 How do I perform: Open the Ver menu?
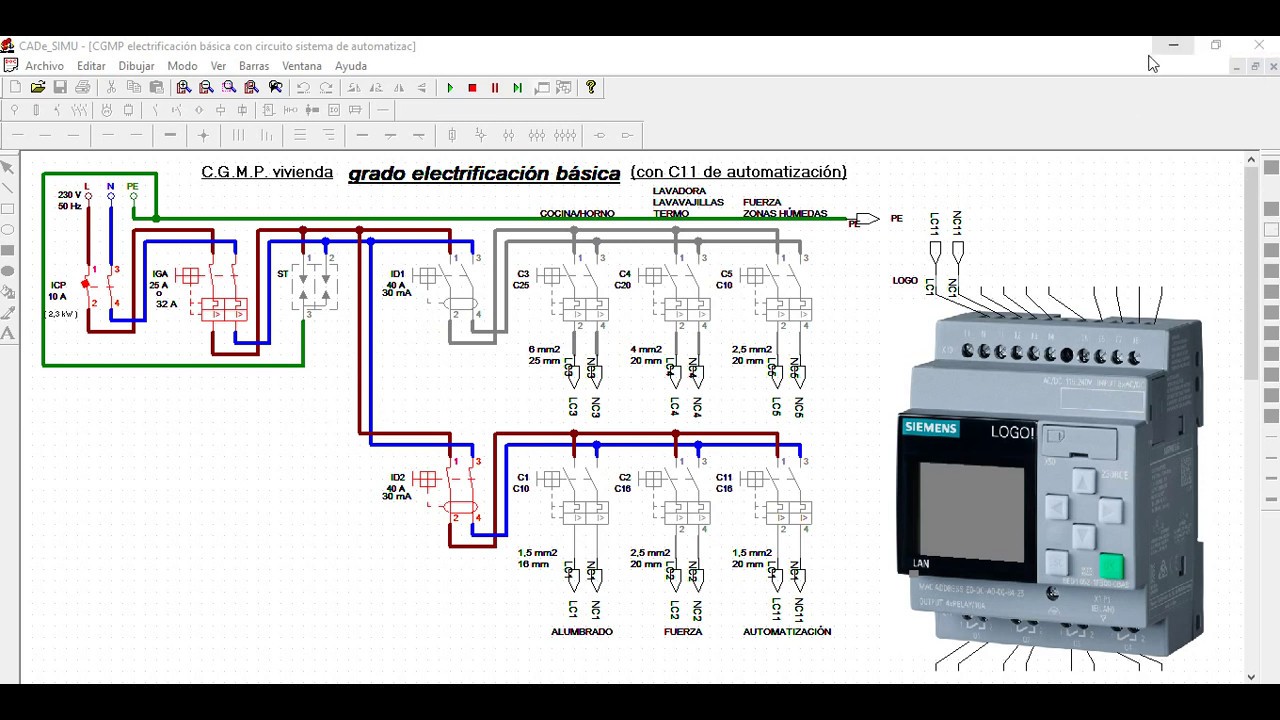click(x=218, y=66)
